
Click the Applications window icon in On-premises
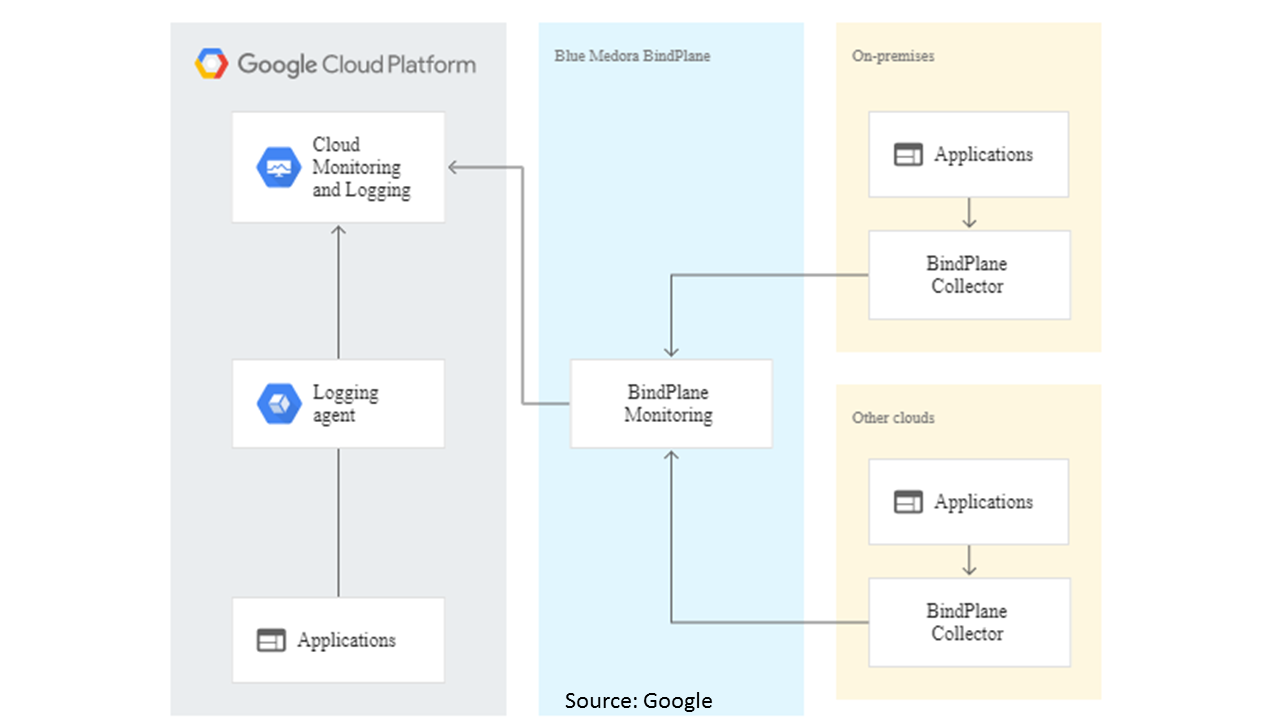[908, 155]
